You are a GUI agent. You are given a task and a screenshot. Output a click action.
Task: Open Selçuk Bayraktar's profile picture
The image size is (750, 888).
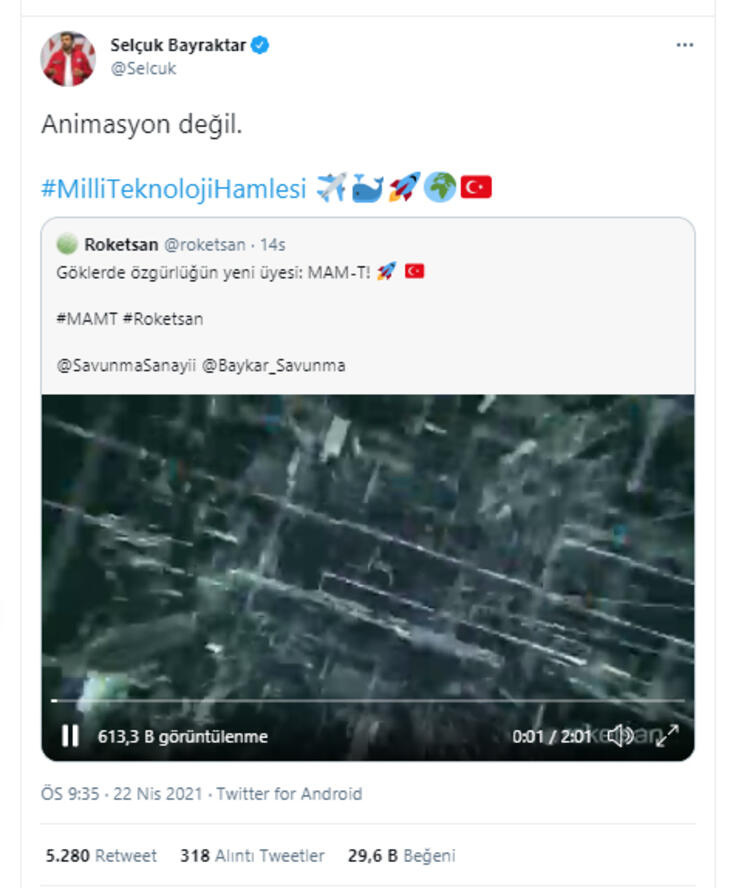[67, 58]
